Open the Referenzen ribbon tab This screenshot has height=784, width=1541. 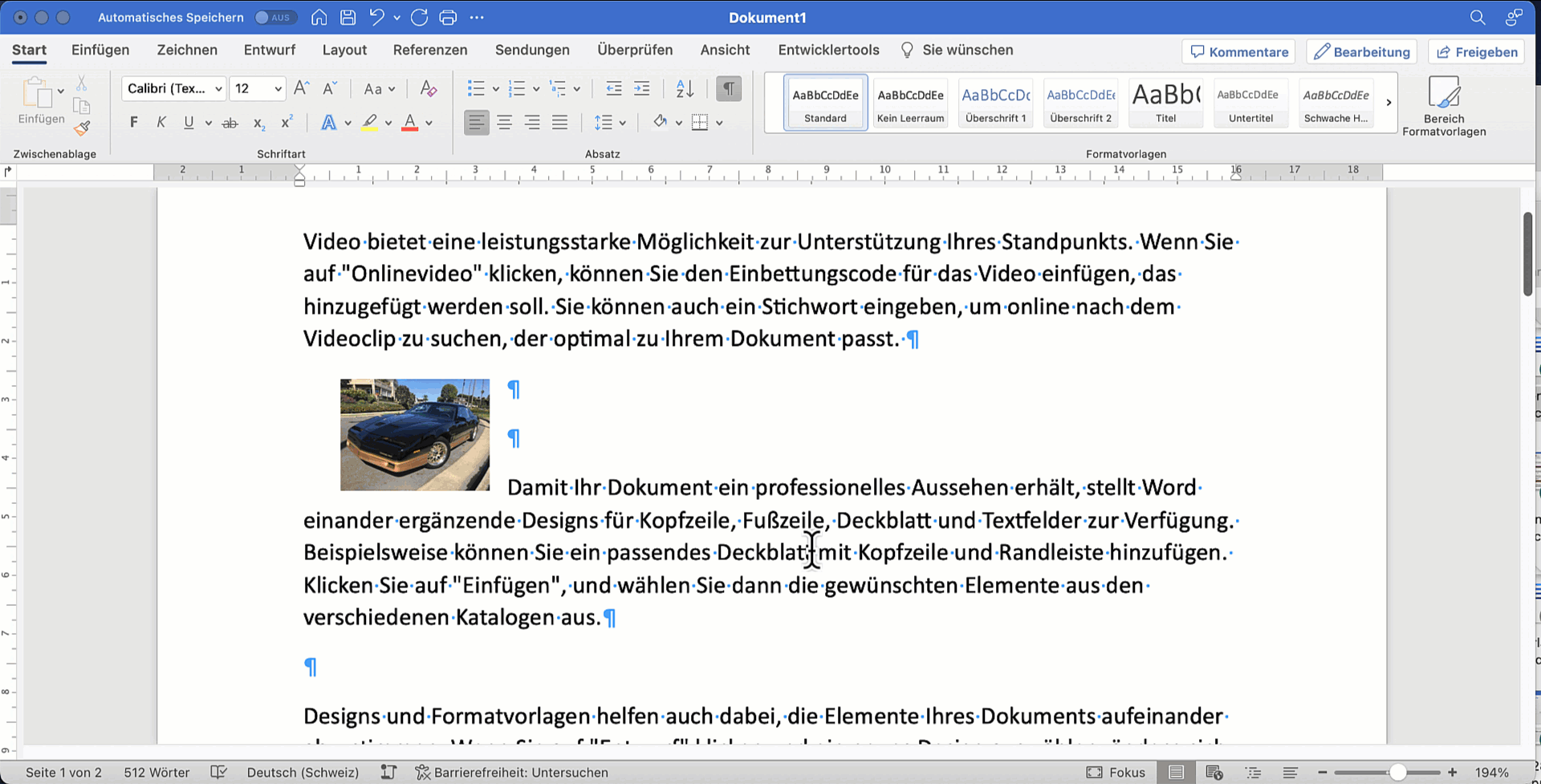[x=429, y=50]
